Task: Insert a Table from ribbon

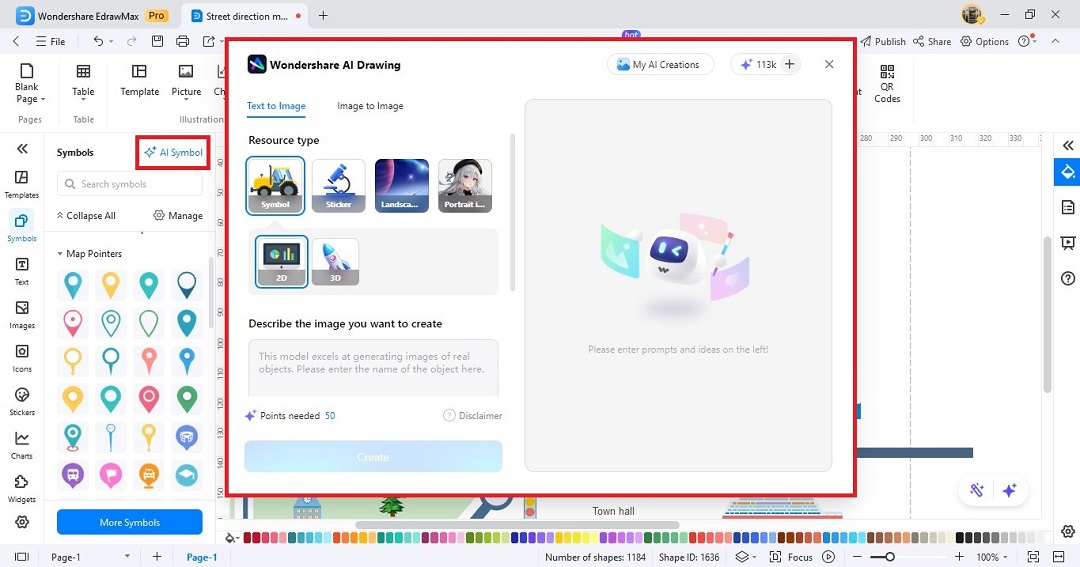Action: [83, 81]
